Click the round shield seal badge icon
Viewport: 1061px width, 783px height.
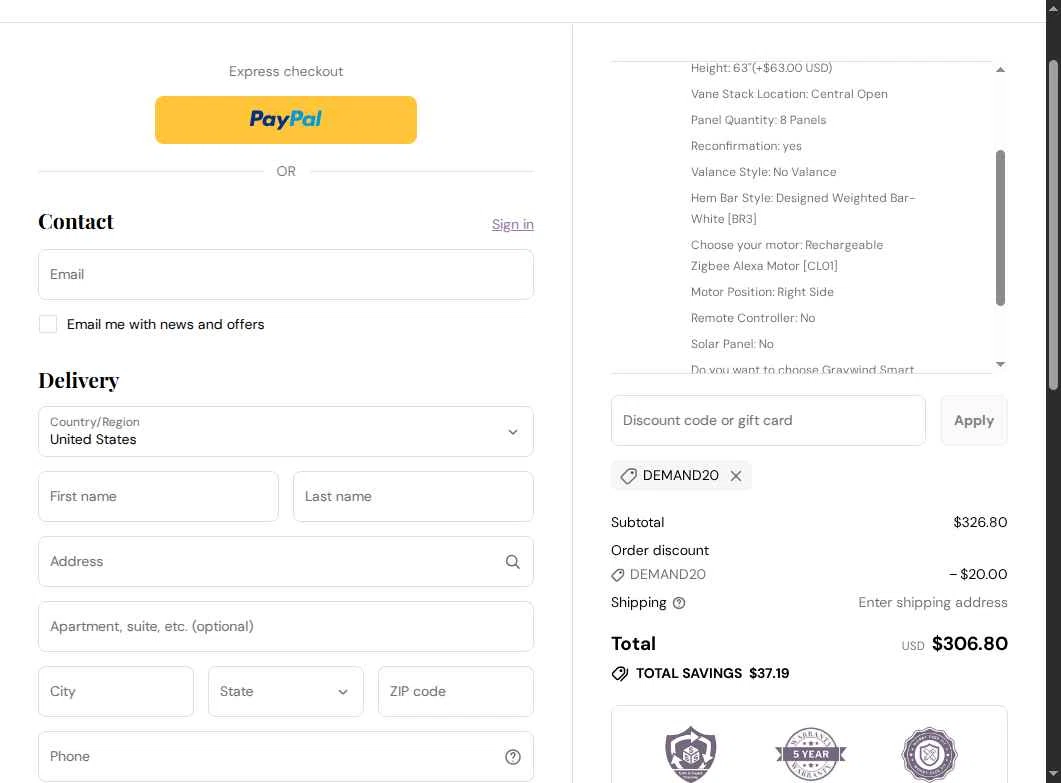[x=930, y=754]
